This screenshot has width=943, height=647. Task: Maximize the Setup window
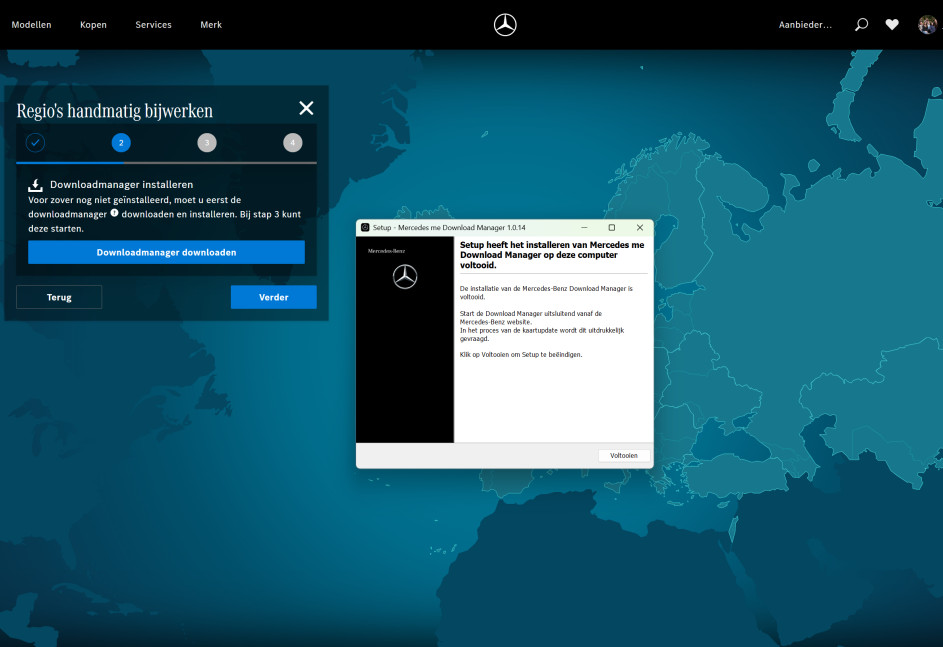click(612, 227)
